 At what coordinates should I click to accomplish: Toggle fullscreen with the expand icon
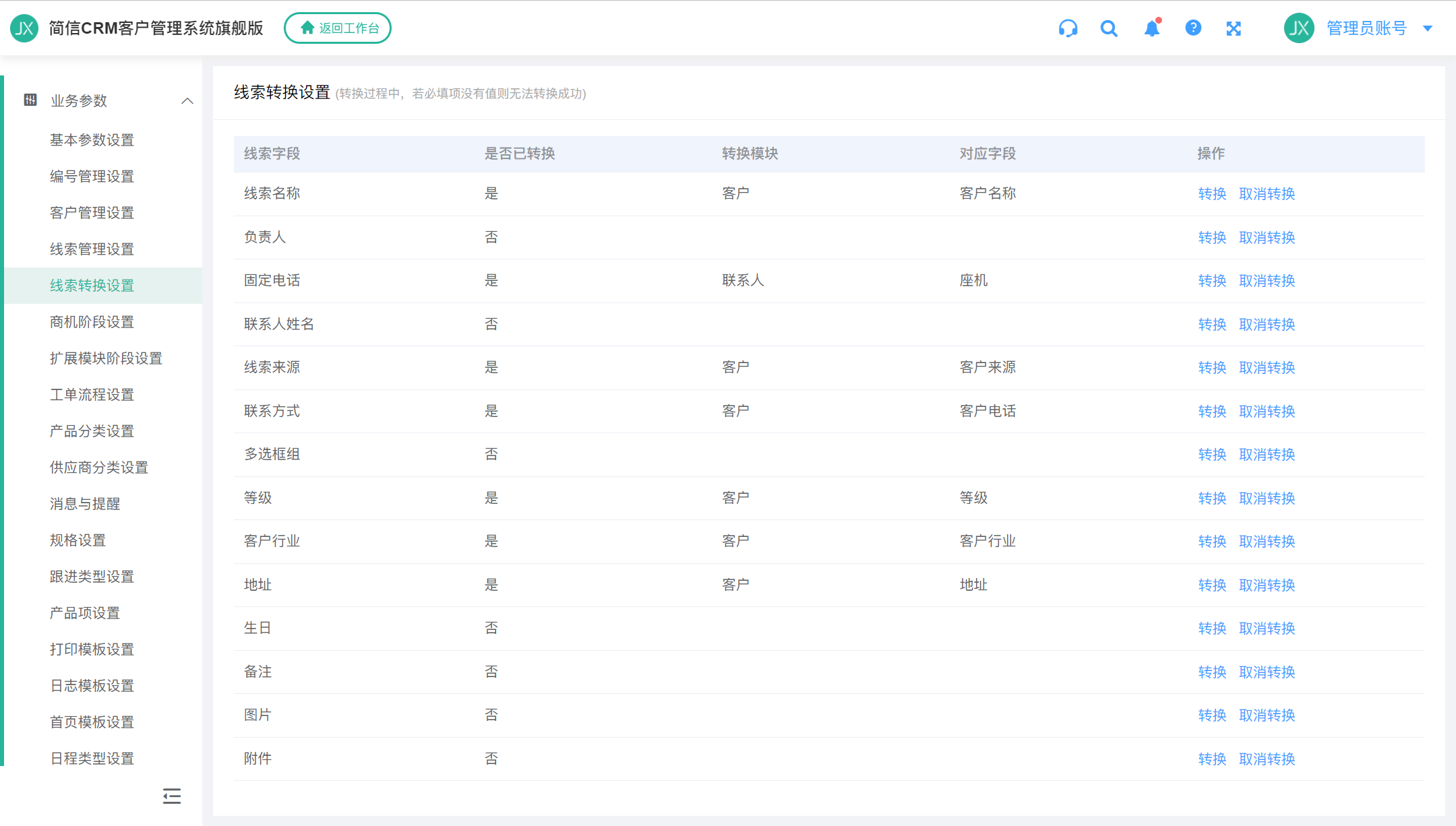pyautogui.click(x=1234, y=28)
